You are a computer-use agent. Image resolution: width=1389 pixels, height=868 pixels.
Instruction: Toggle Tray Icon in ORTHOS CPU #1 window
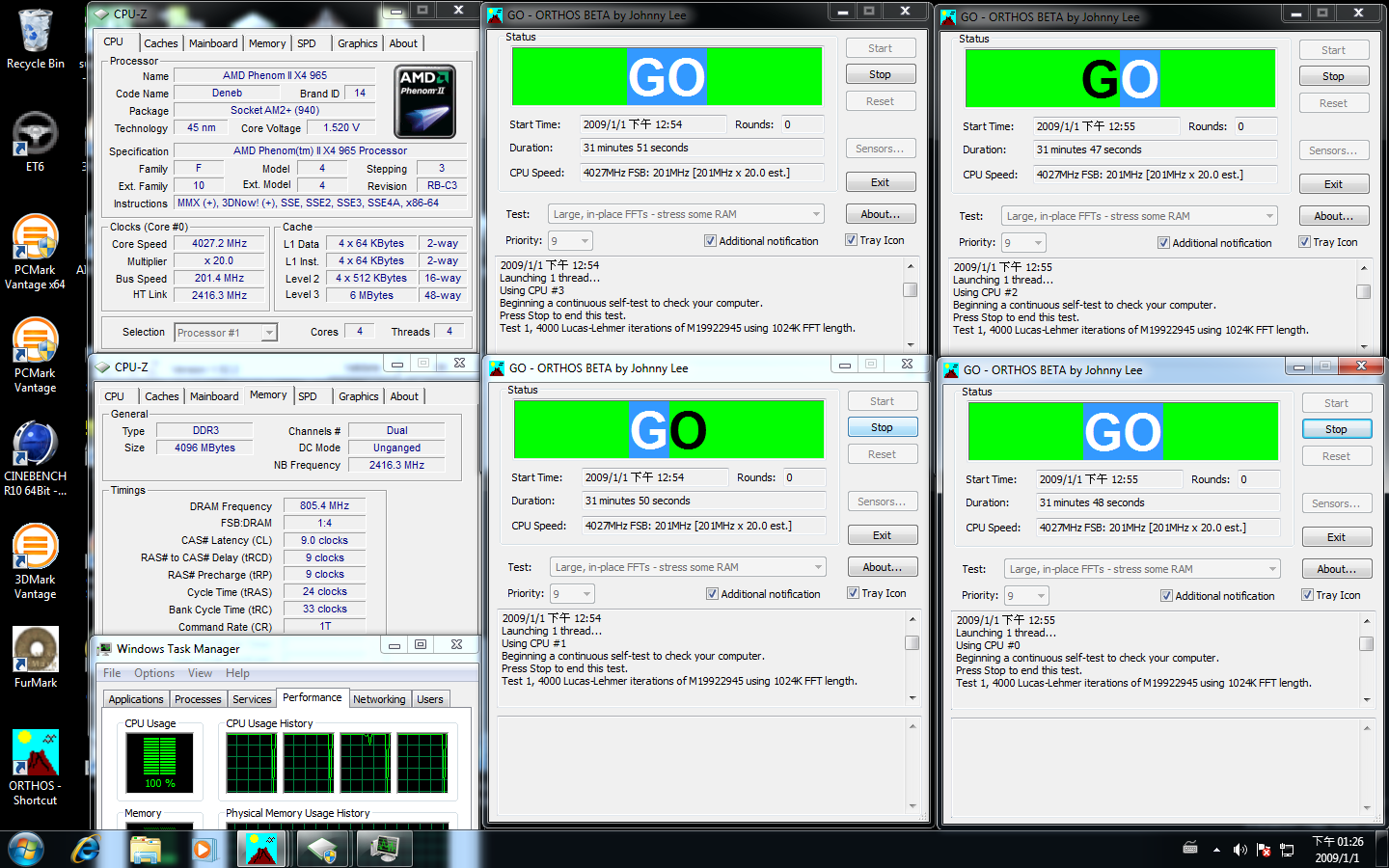tap(853, 593)
